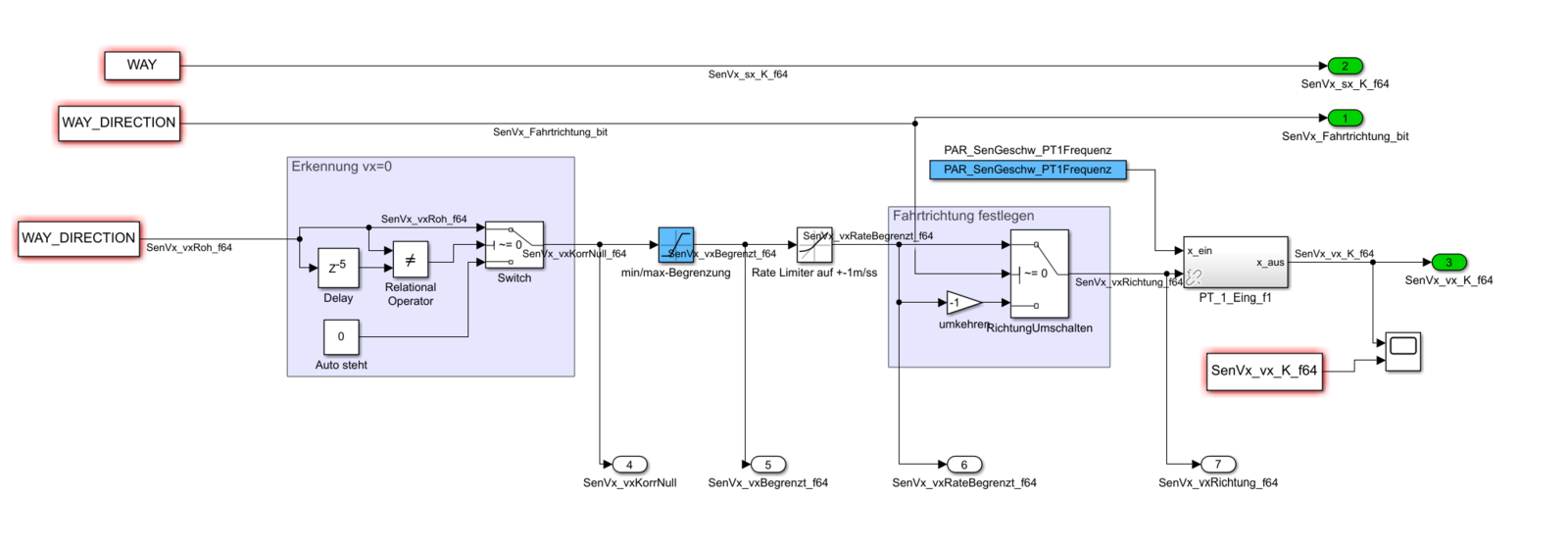Select the RichtungUmschalten switch block
This screenshot has width=1568, height=549.
click(x=1039, y=274)
